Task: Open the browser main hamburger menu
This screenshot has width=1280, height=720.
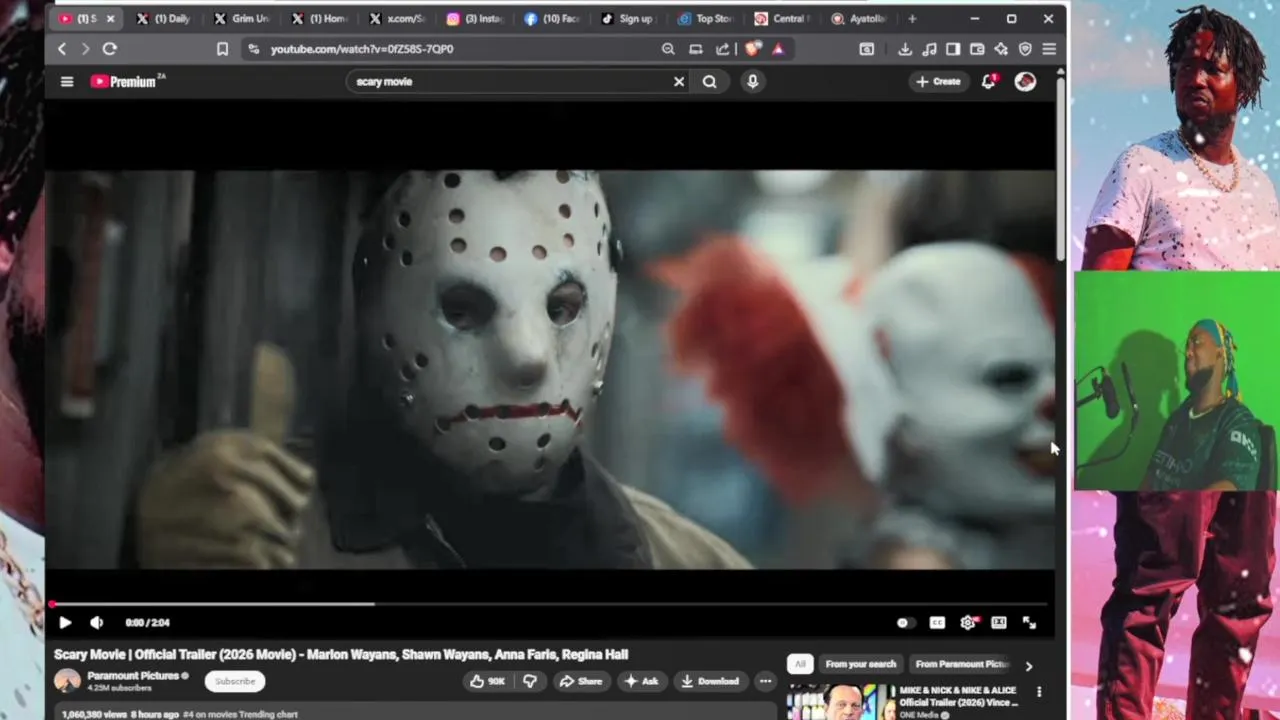Action: coord(1049,49)
